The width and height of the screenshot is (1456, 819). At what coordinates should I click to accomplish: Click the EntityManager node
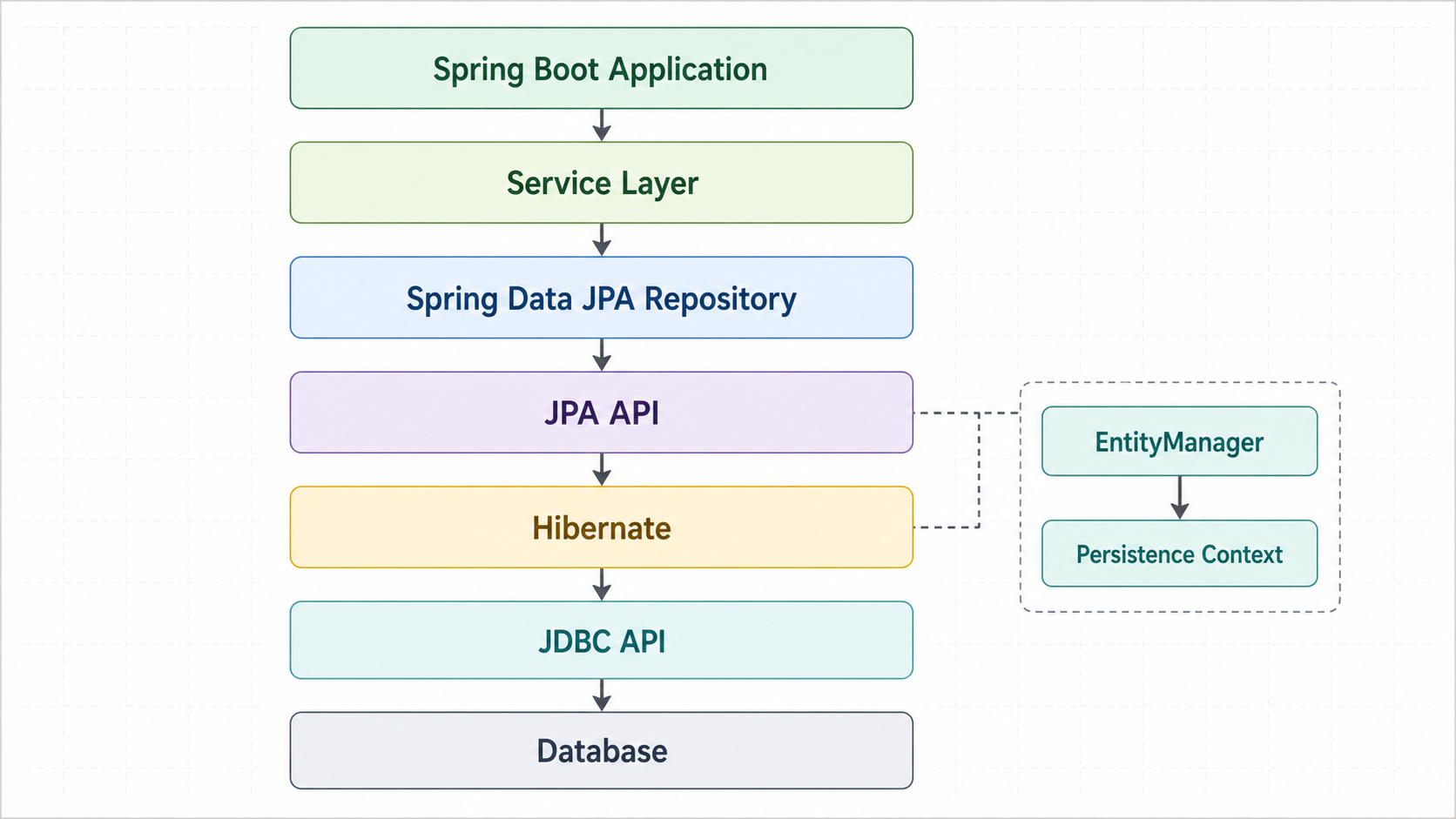click(x=1179, y=441)
